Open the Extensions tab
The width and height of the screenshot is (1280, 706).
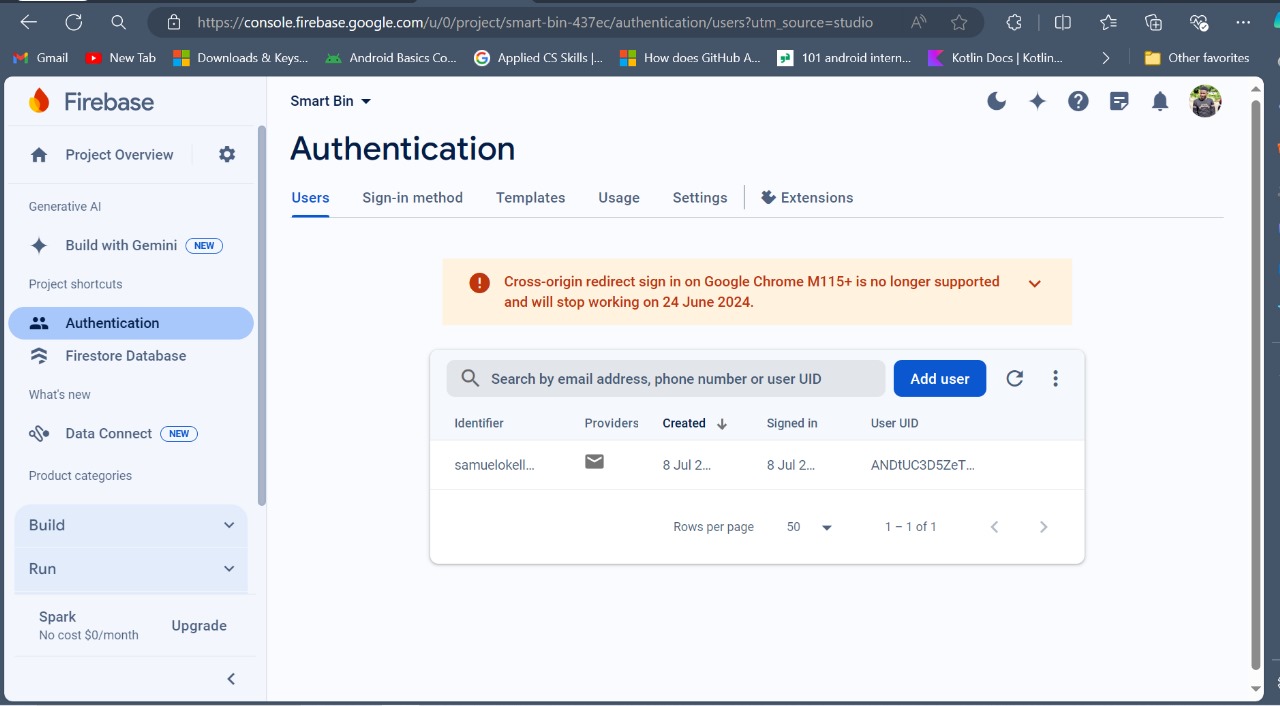pos(807,198)
